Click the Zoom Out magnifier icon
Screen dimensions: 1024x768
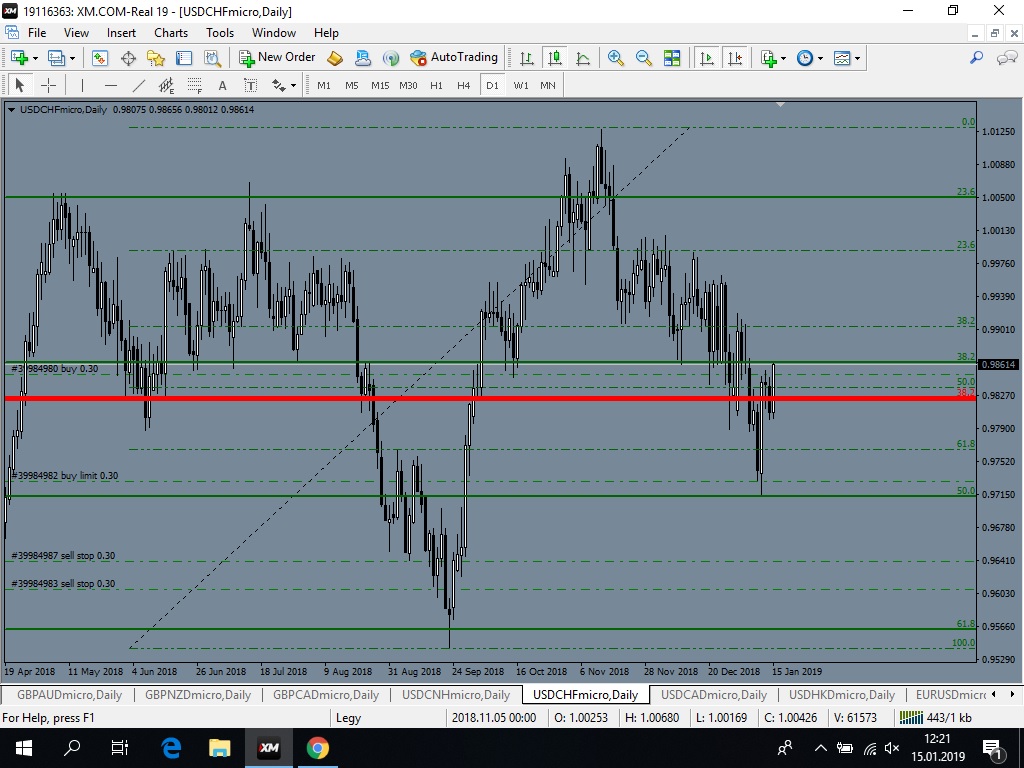[x=644, y=58]
